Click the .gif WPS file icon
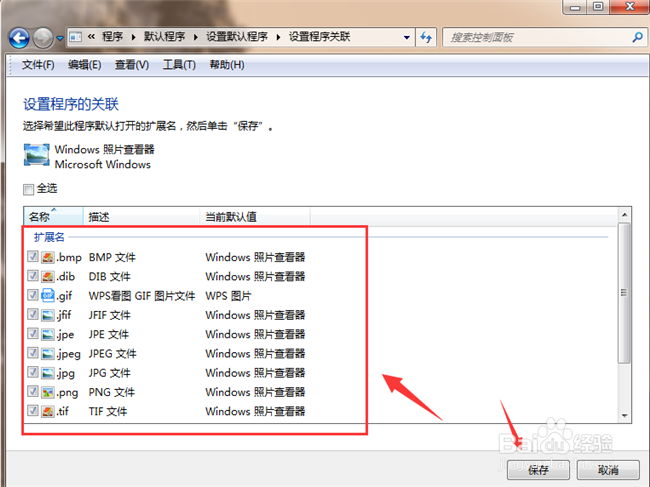The width and height of the screenshot is (650, 487). pyautogui.click(x=48, y=296)
